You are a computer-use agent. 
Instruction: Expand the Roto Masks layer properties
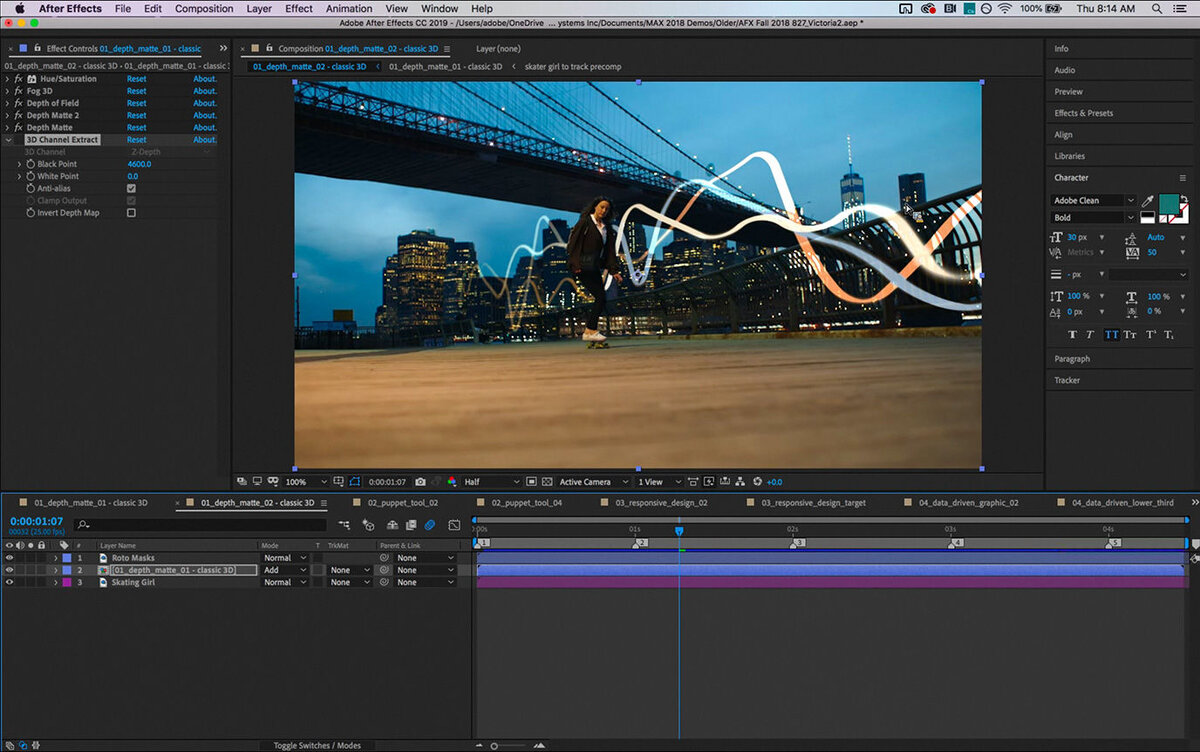pos(55,558)
